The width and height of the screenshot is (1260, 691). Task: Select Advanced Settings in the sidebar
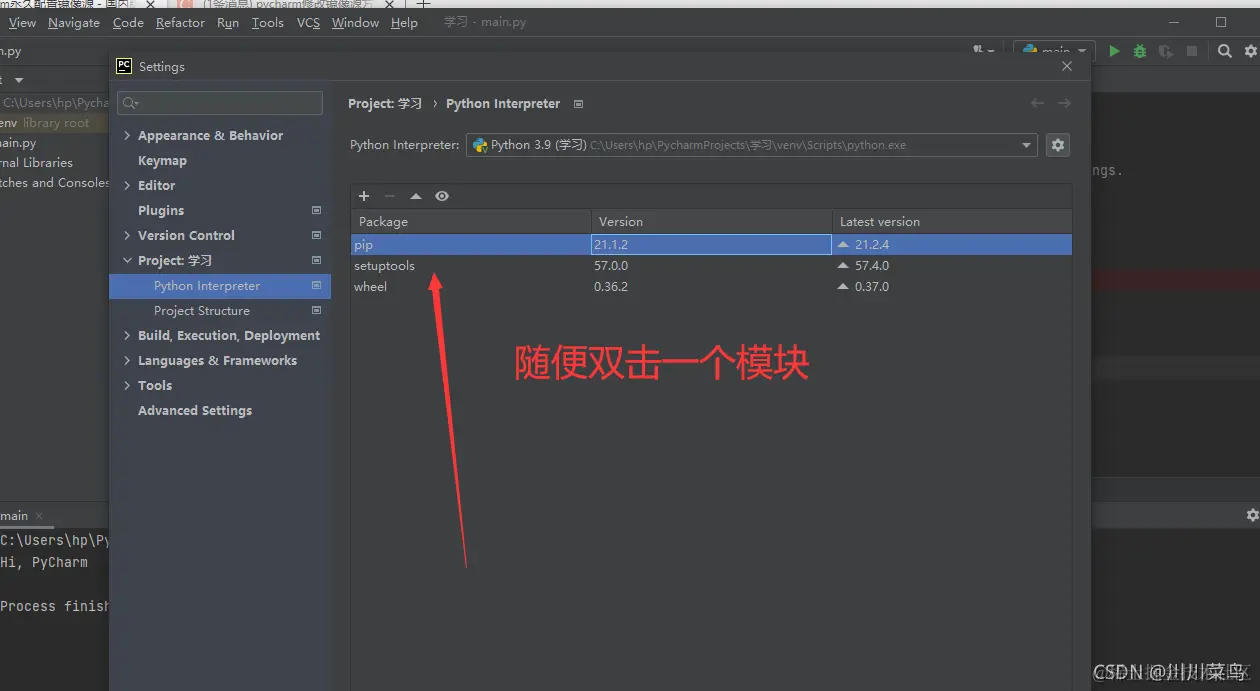tap(194, 410)
